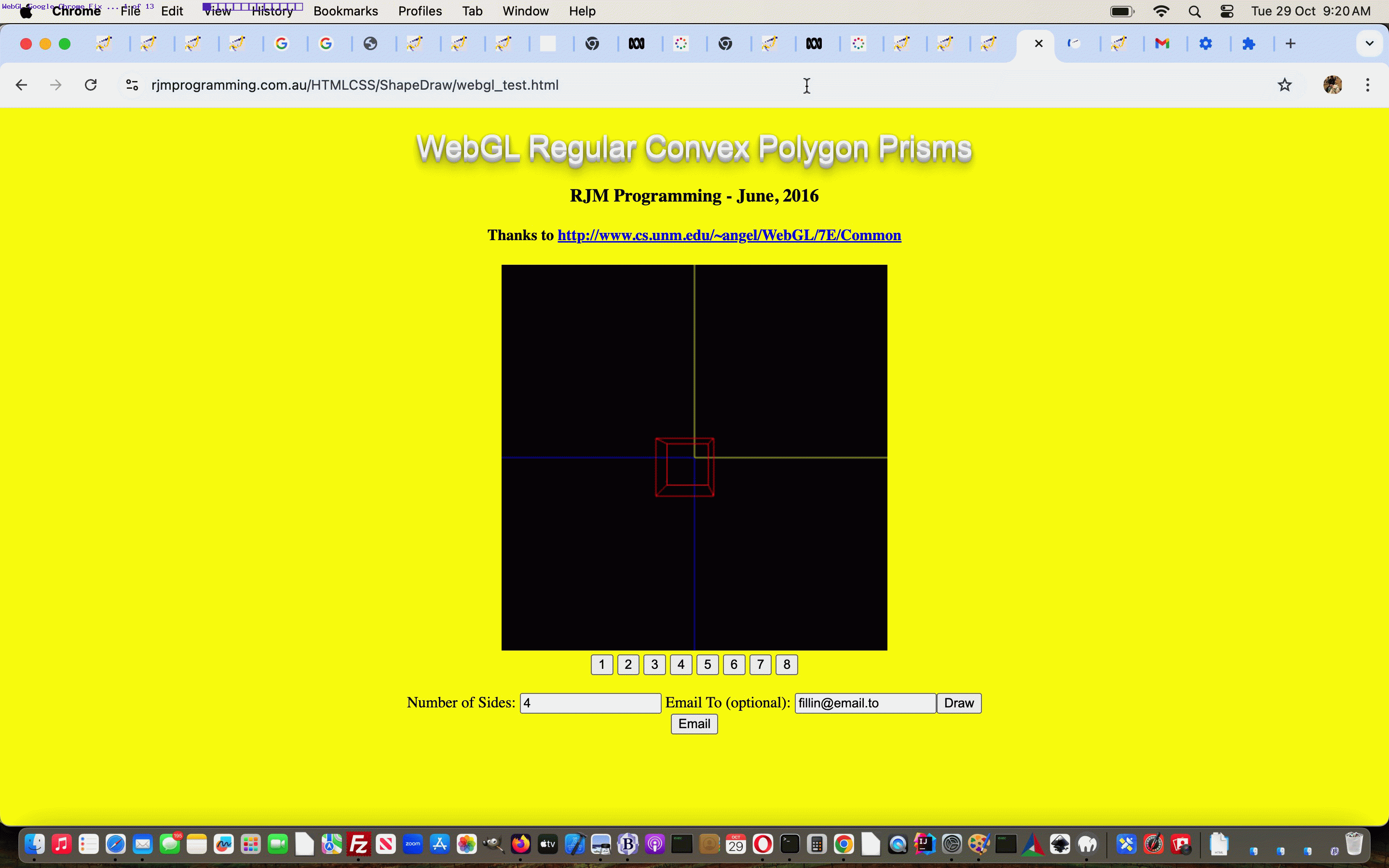Image resolution: width=1389 pixels, height=868 pixels.
Task: Click the red wireframe prism in the canvas
Action: (685, 467)
